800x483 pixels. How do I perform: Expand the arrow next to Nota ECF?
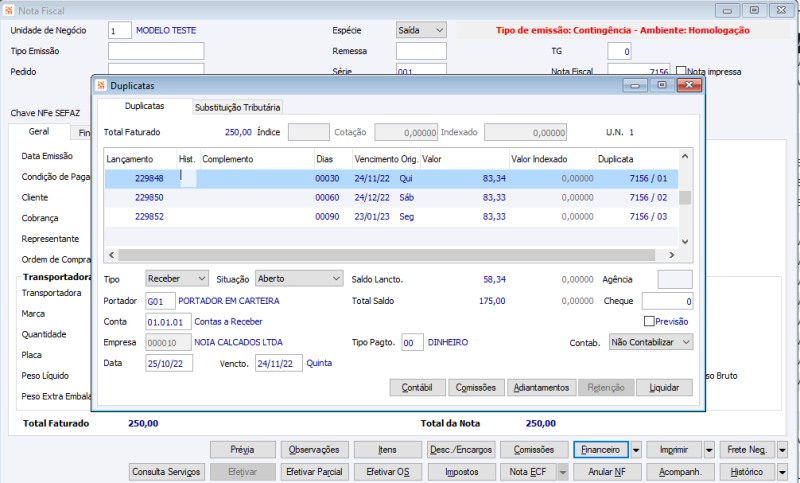point(563,471)
